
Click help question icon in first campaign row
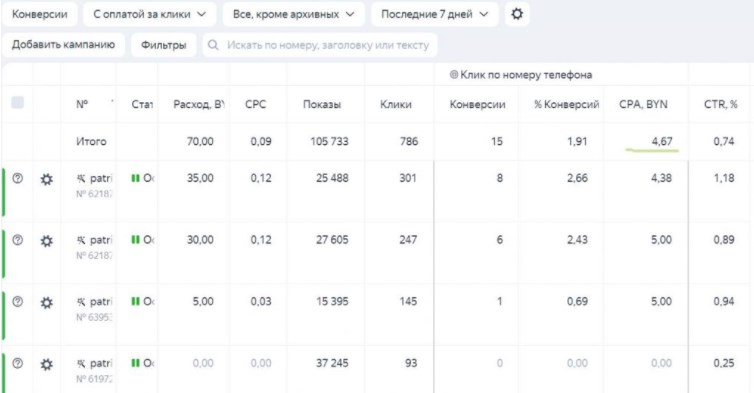pos(17,178)
